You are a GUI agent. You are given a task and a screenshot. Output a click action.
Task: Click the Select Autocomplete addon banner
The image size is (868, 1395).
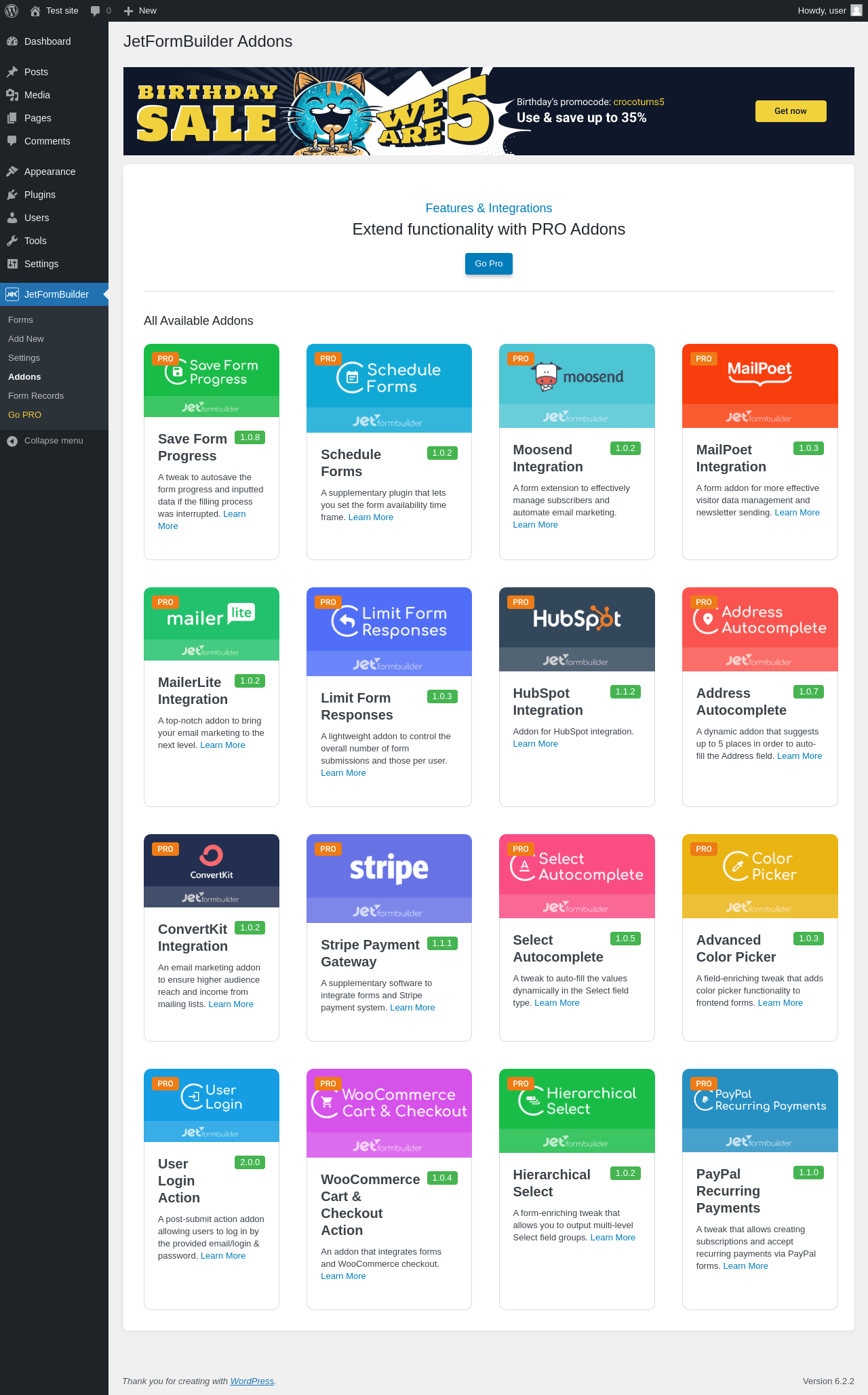click(577, 876)
